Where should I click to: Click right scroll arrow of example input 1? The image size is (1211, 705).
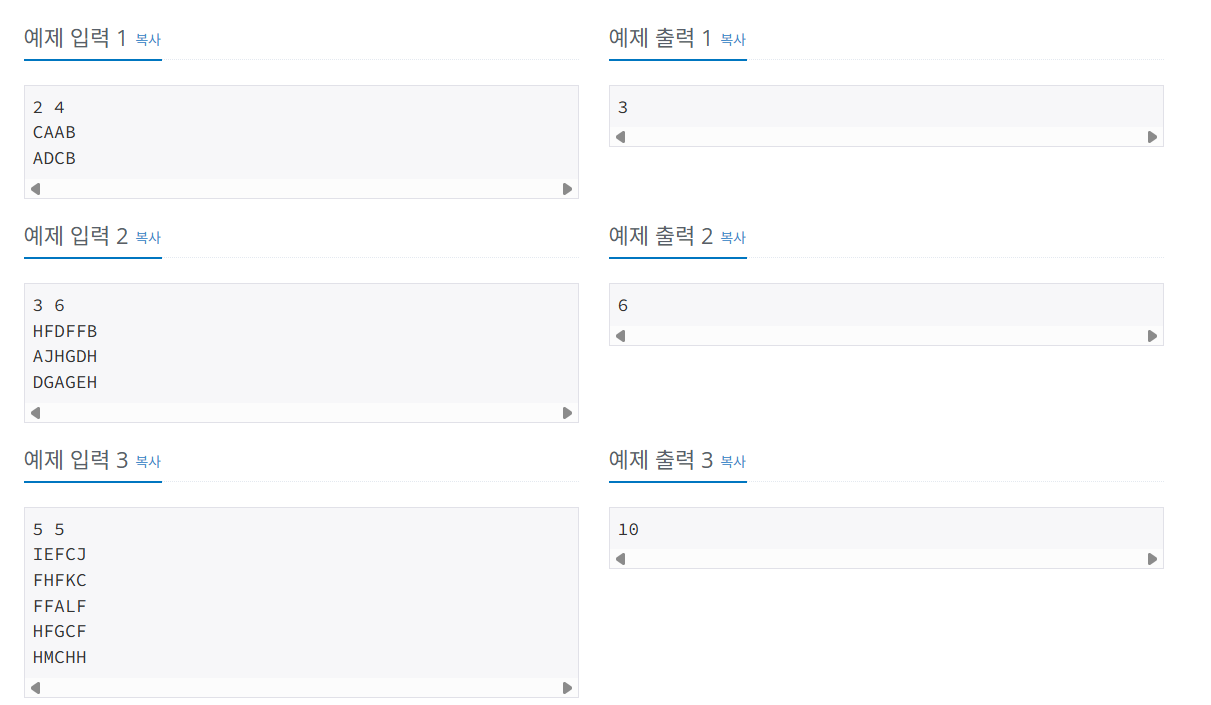tap(568, 189)
